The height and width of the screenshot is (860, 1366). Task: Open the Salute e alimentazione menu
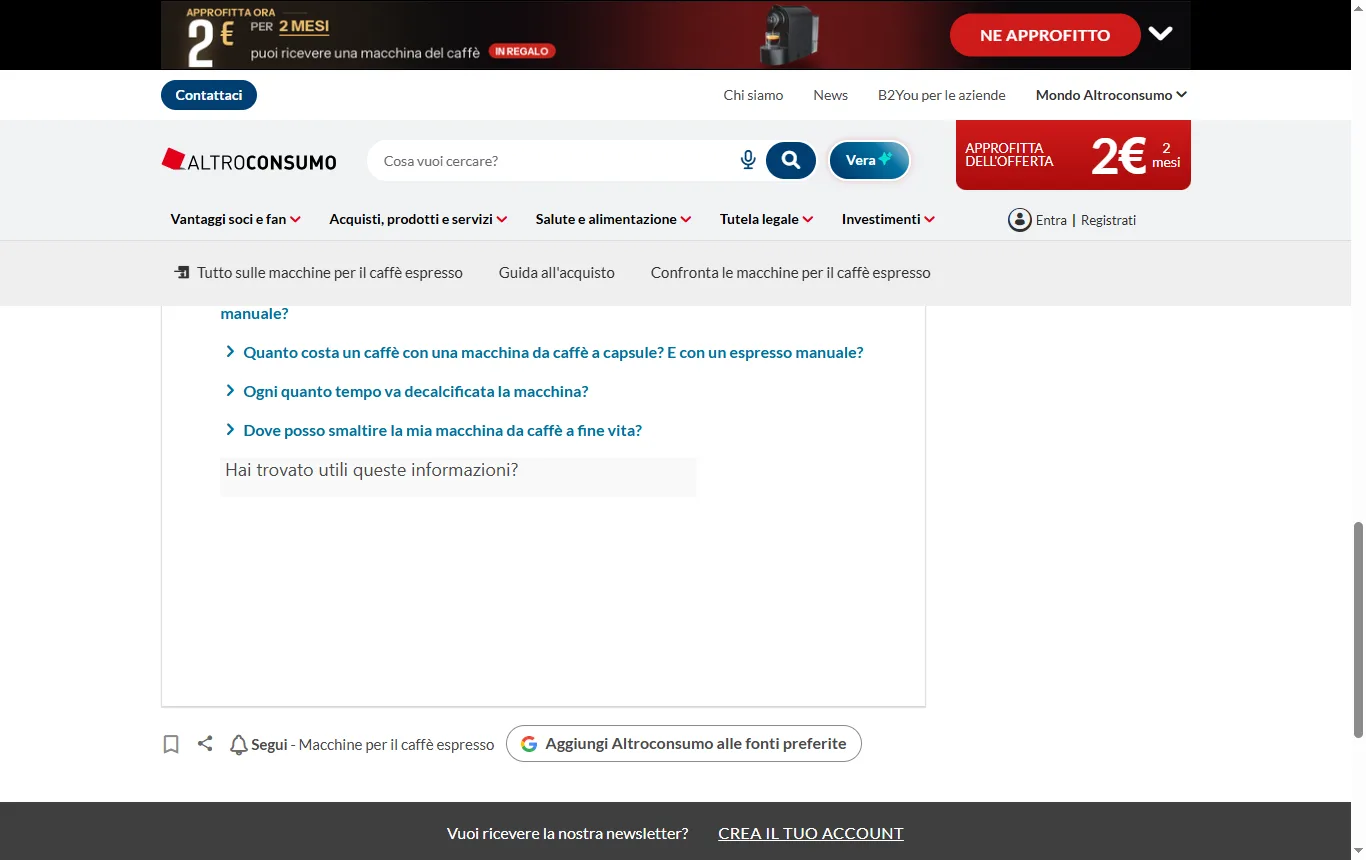[x=613, y=219]
